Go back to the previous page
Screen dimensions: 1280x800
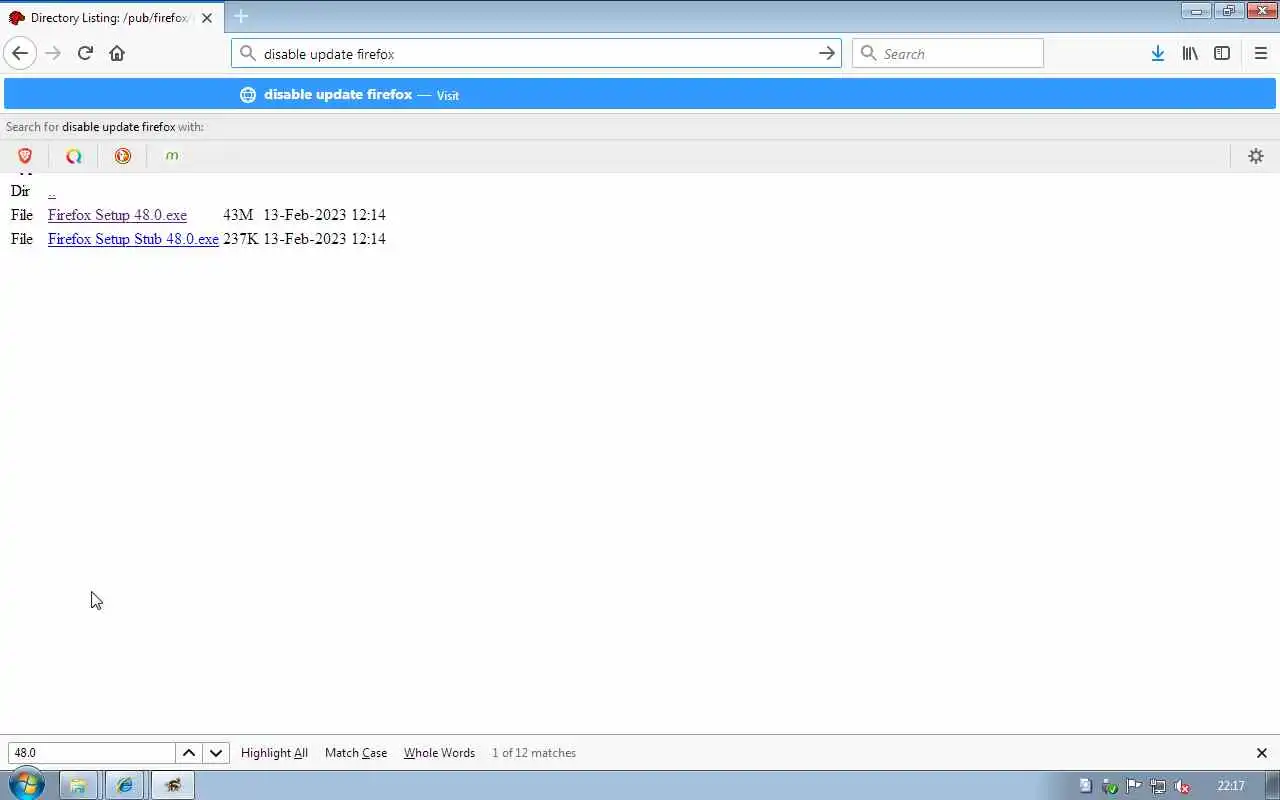pyautogui.click(x=20, y=53)
